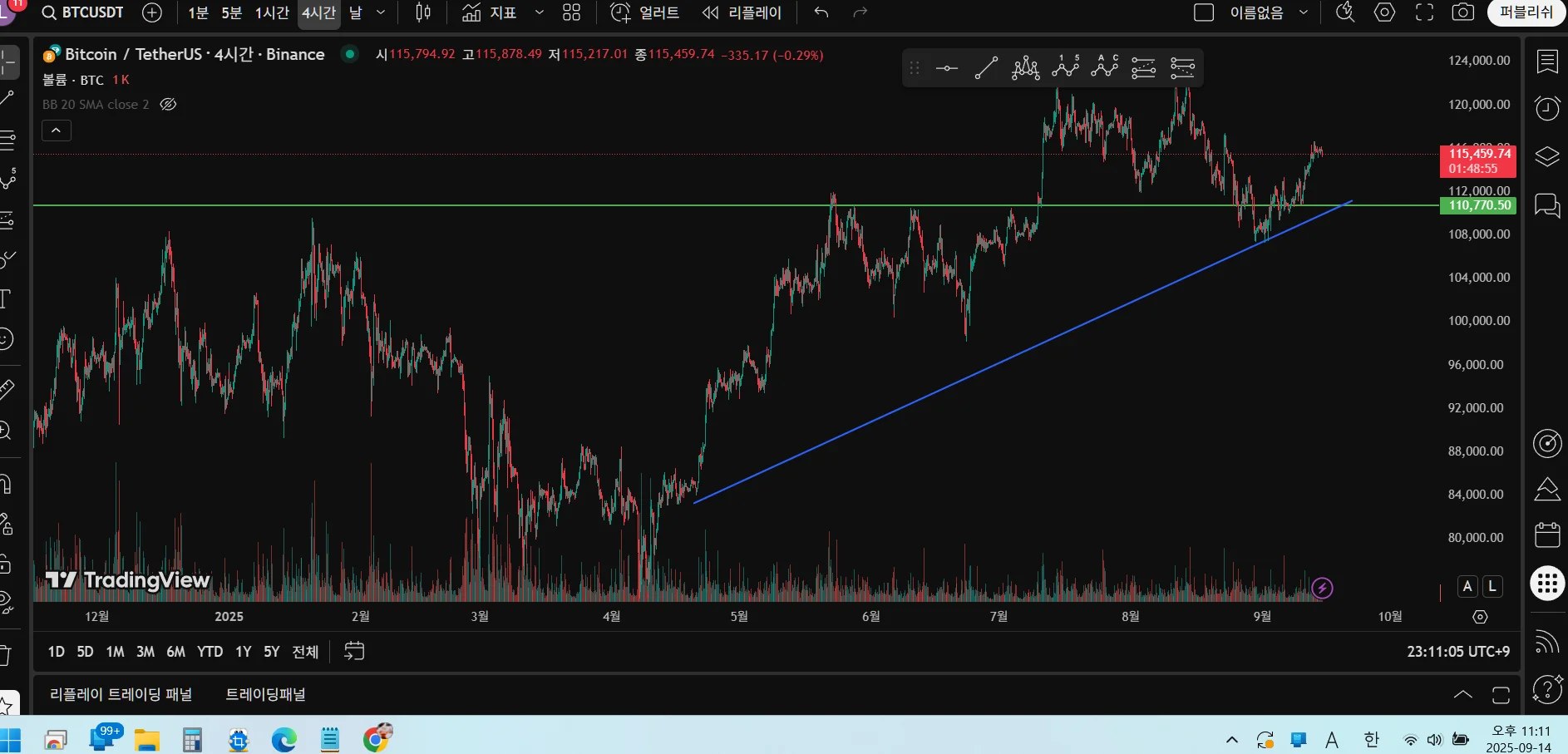Select the ruler measure tool

coord(6,388)
